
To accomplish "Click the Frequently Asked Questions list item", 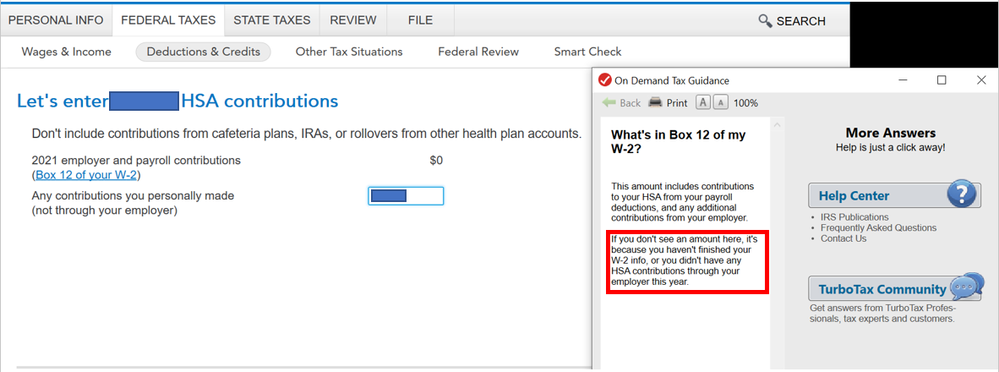I will [879, 227].
